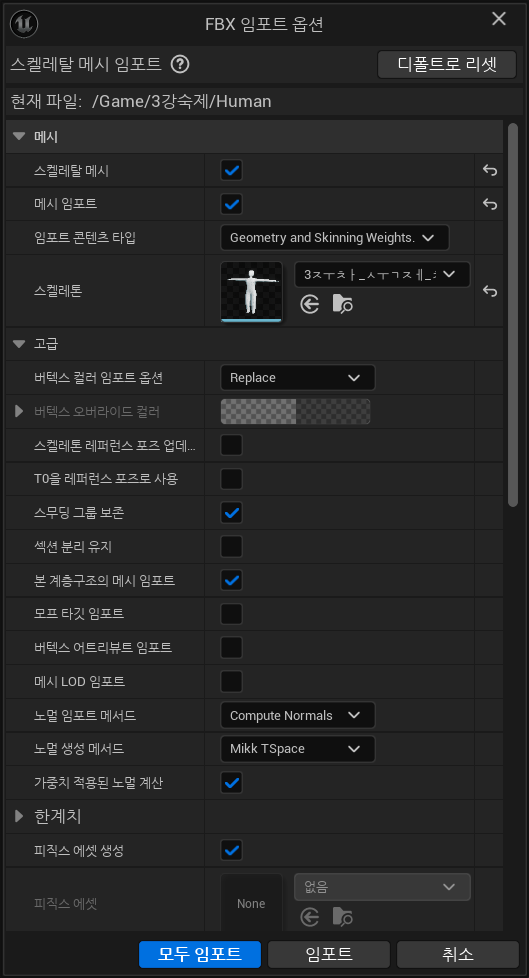Image resolution: width=529 pixels, height=978 pixels.
Task: Browse to 스켈레톤 asset in content browser
Action: (x=342, y=304)
